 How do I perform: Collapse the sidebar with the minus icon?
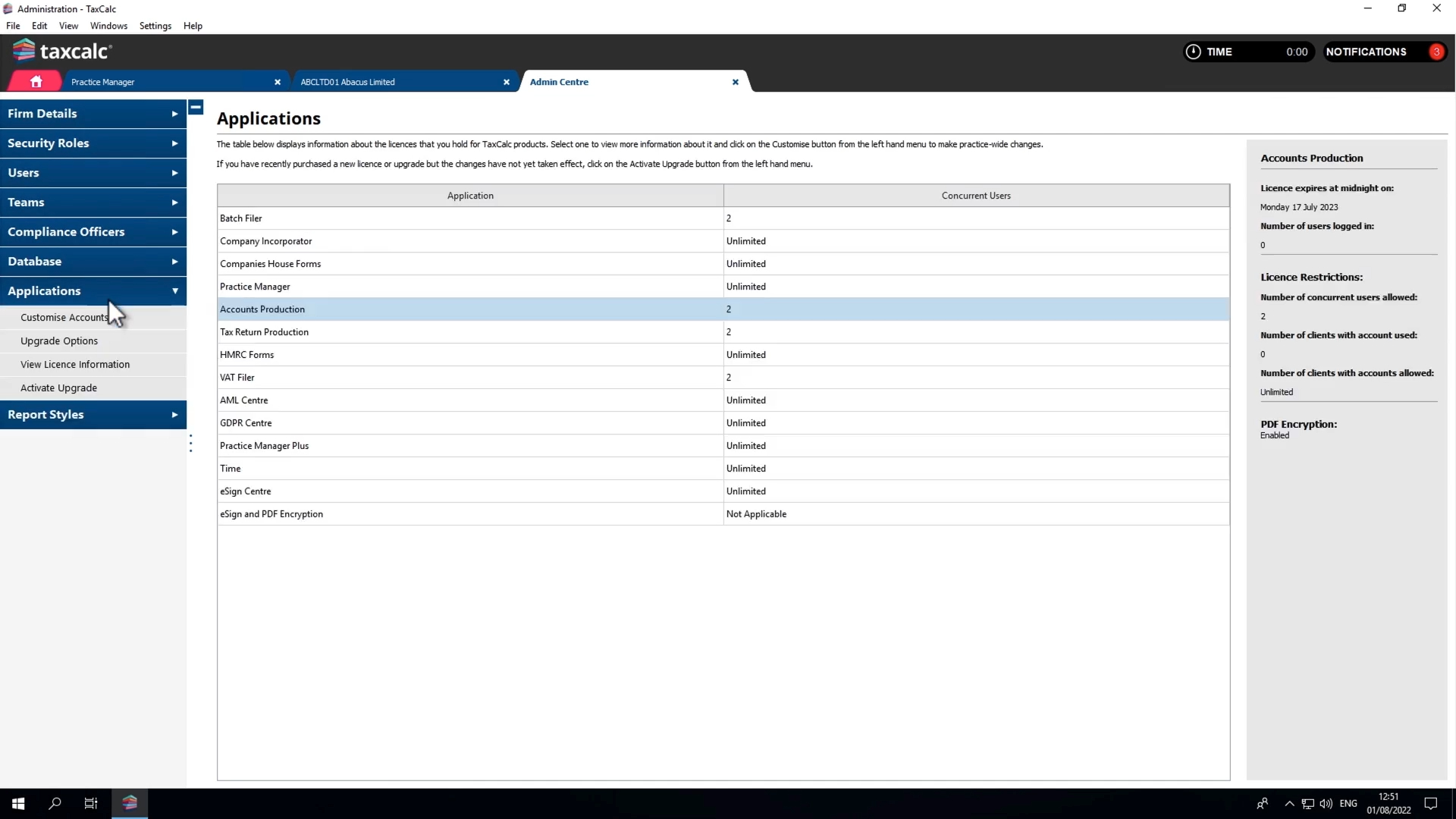point(196,107)
